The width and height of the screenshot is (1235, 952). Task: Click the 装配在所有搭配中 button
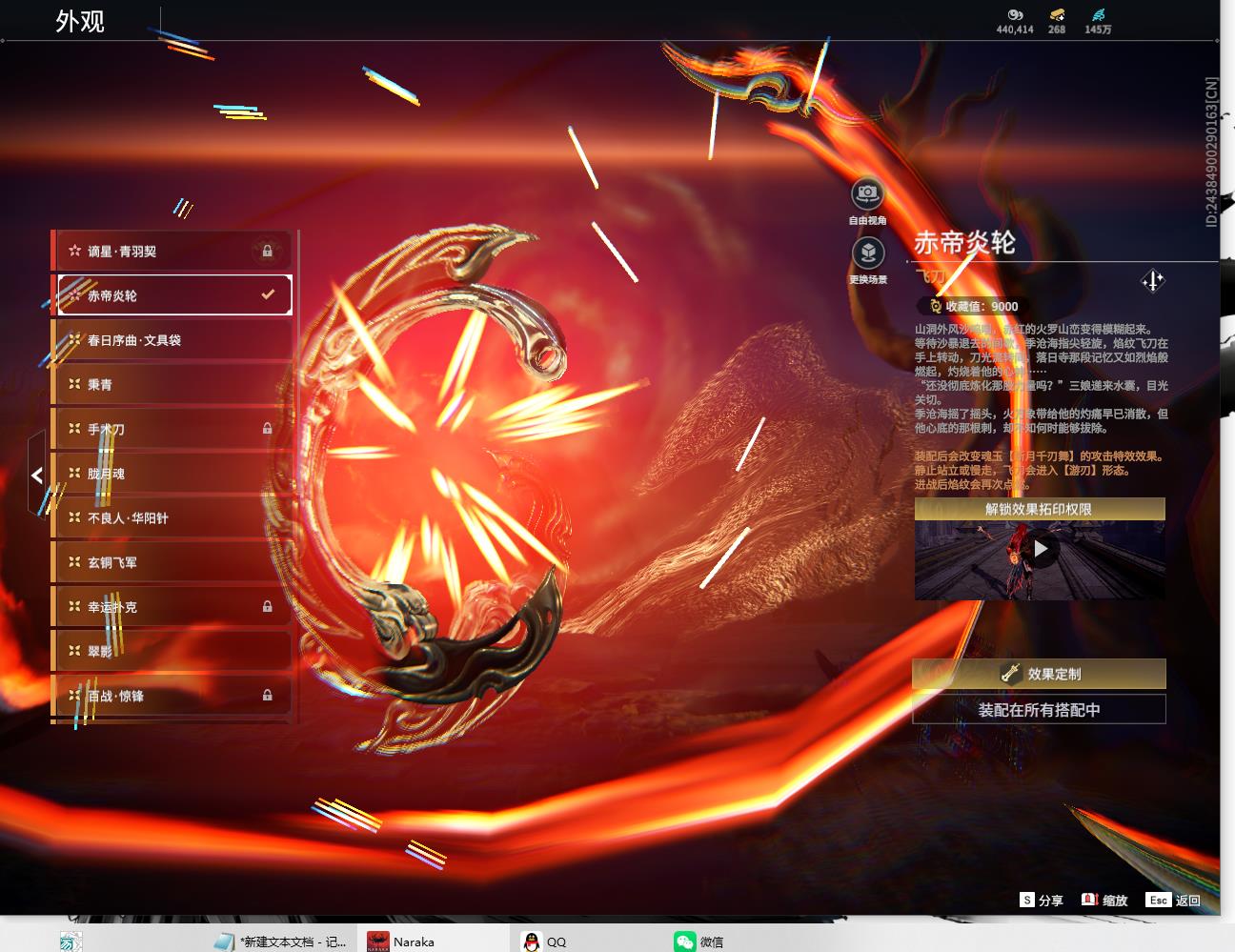[1039, 709]
